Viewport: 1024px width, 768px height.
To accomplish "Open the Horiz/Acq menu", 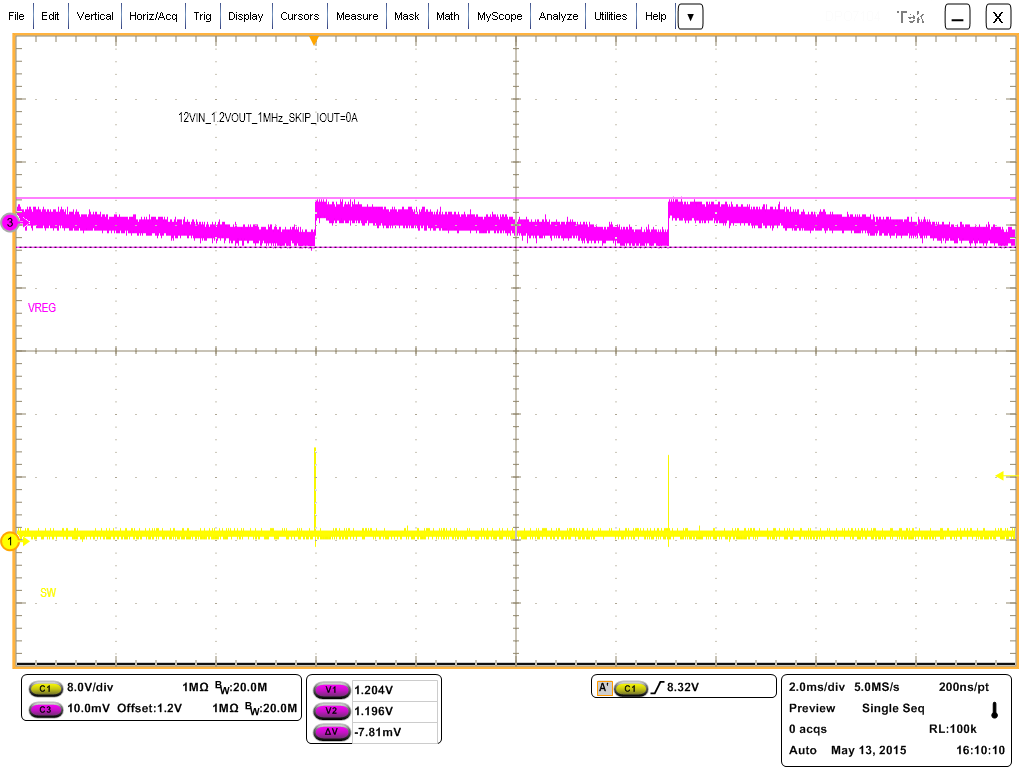I will [152, 16].
